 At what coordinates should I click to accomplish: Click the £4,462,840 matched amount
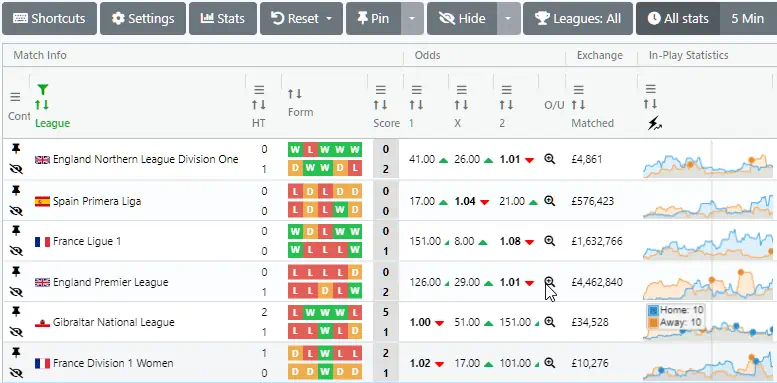point(597,282)
